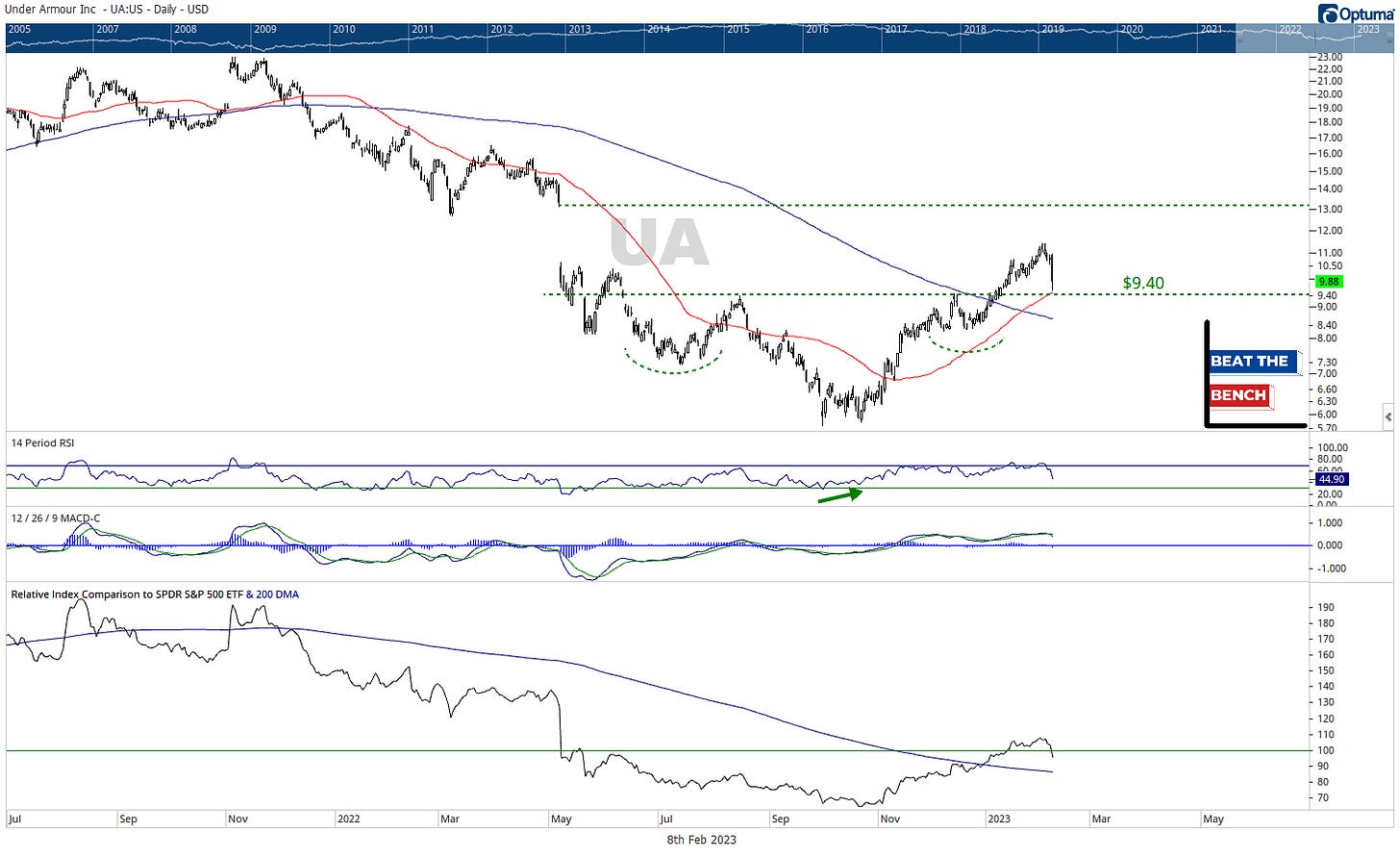
Task: Click the '8th Feb 2023' date label
Action: [702, 840]
